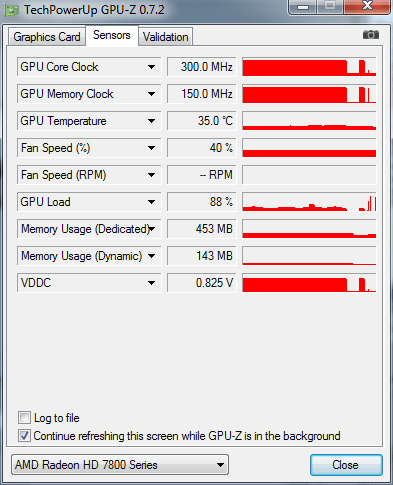
Task: Switch to the Validation tab
Action: click(166, 37)
